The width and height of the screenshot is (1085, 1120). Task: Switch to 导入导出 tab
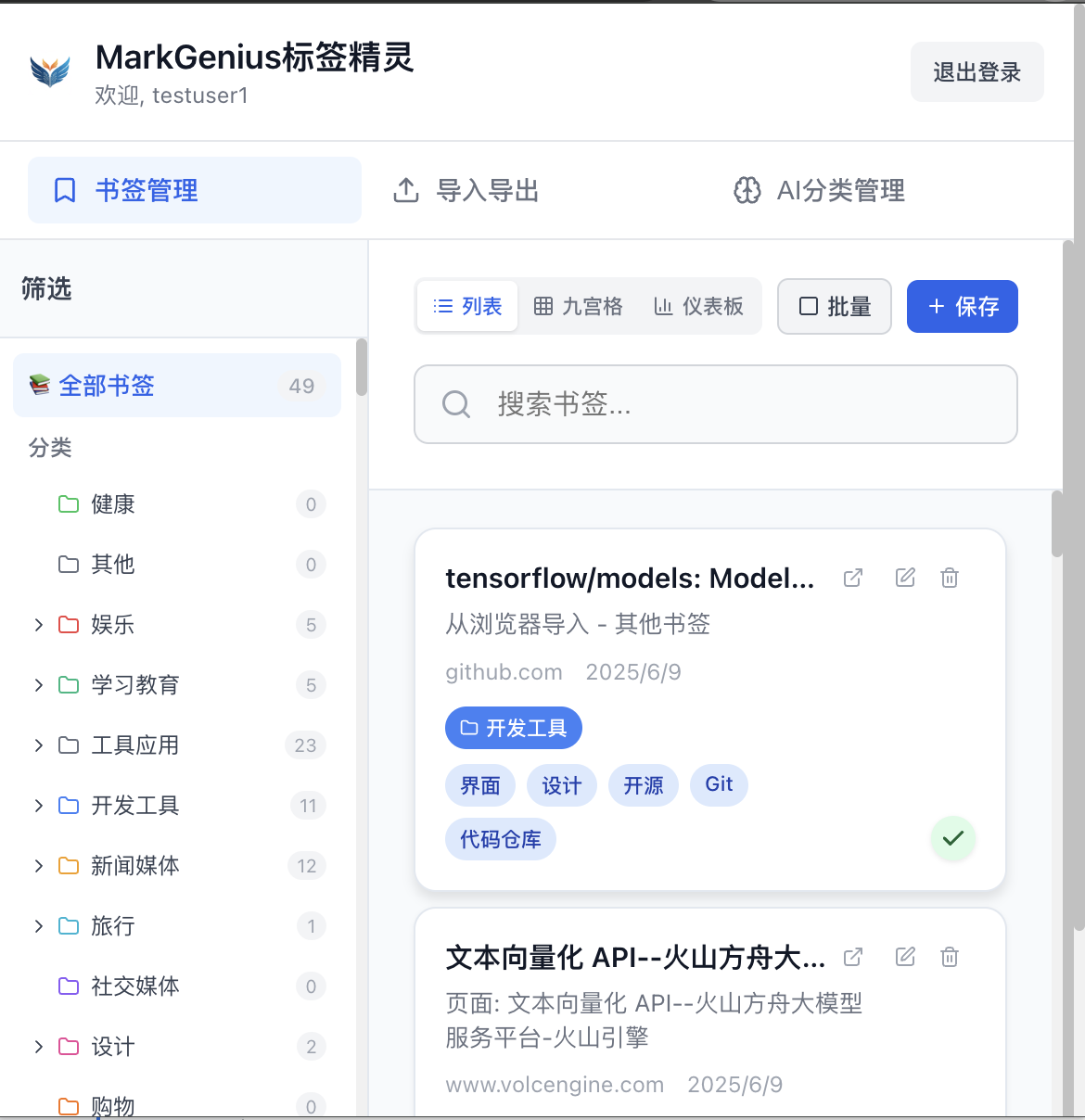(466, 190)
